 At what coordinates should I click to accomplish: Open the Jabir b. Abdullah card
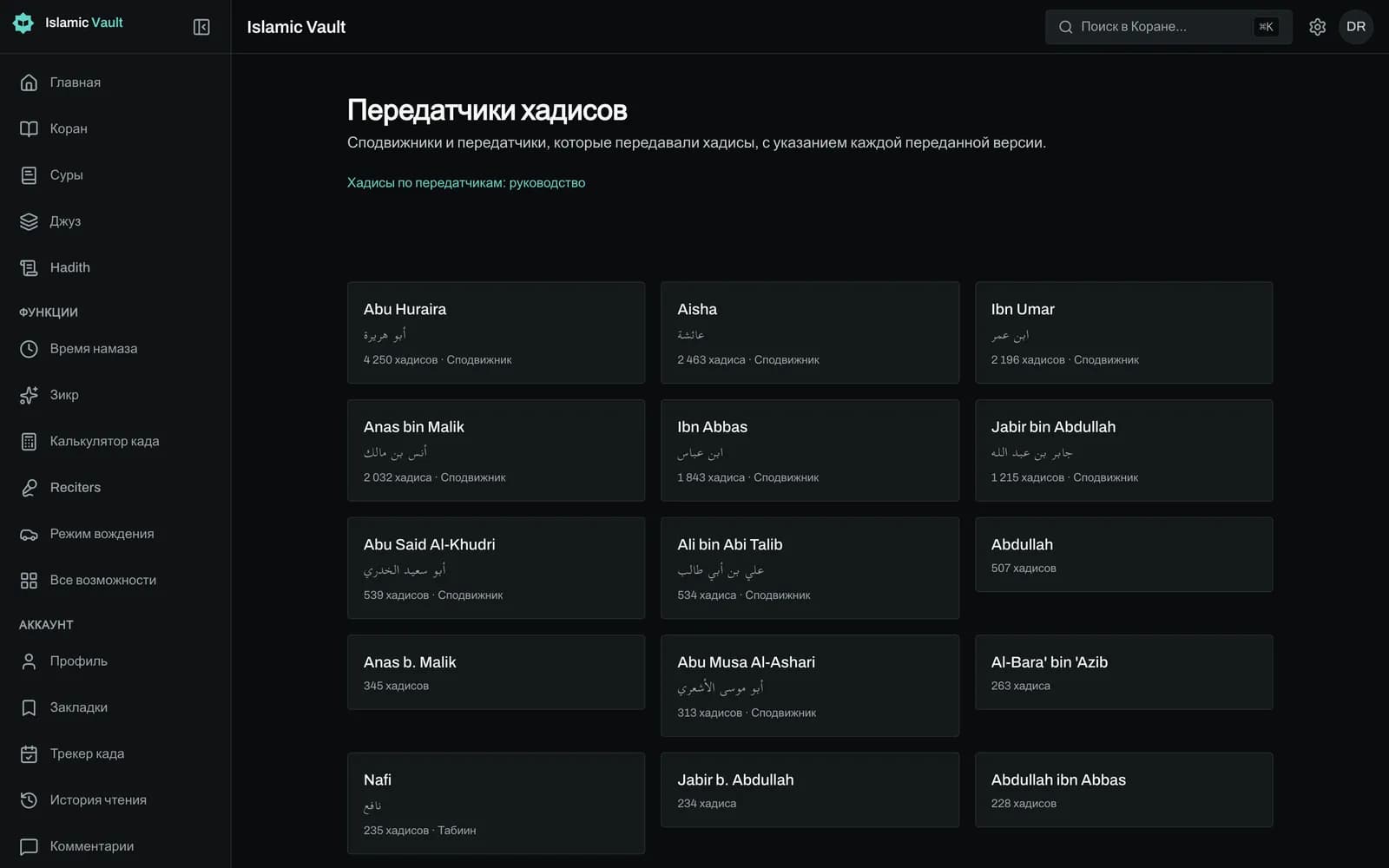click(x=810, y=790)
